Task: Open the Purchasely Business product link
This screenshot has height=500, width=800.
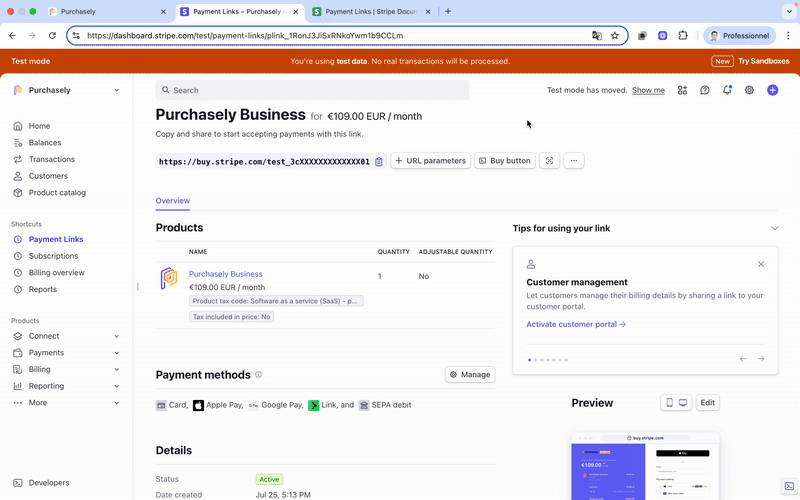Action: 226,274
